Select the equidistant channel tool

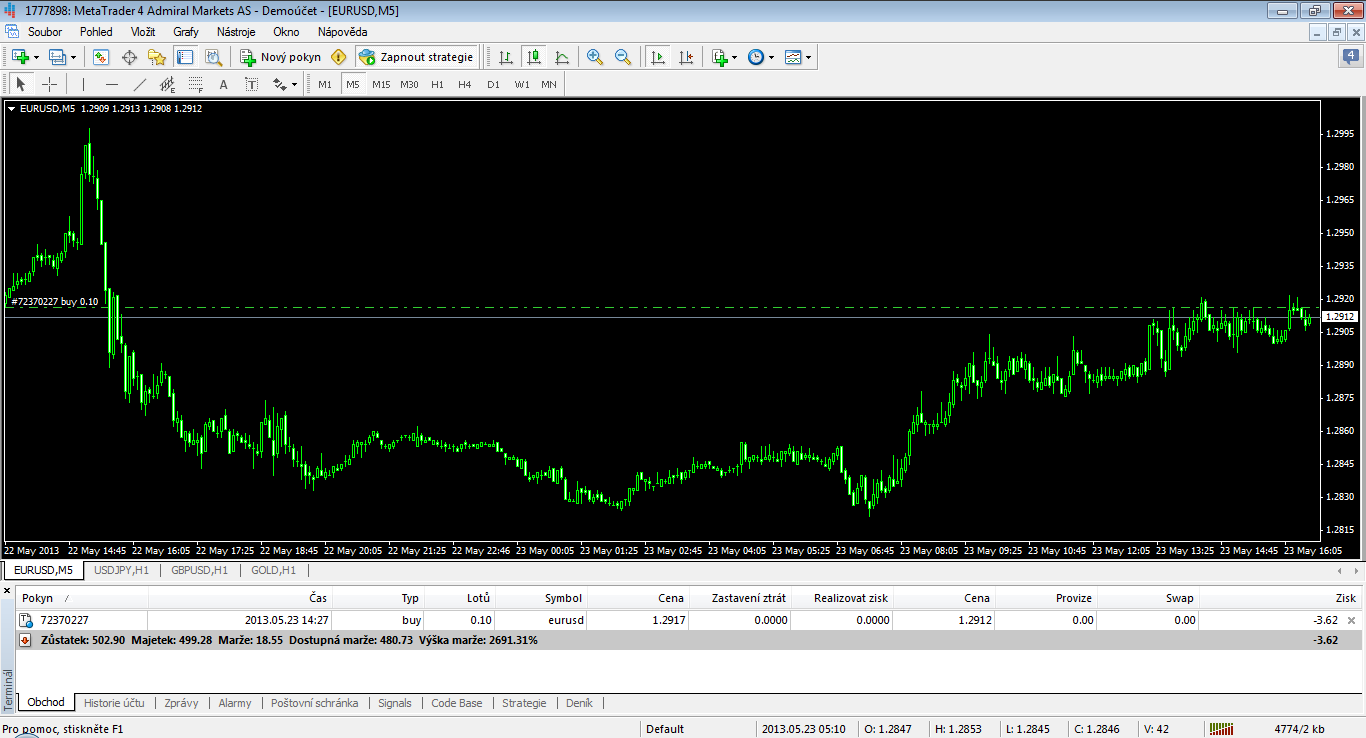168,84
